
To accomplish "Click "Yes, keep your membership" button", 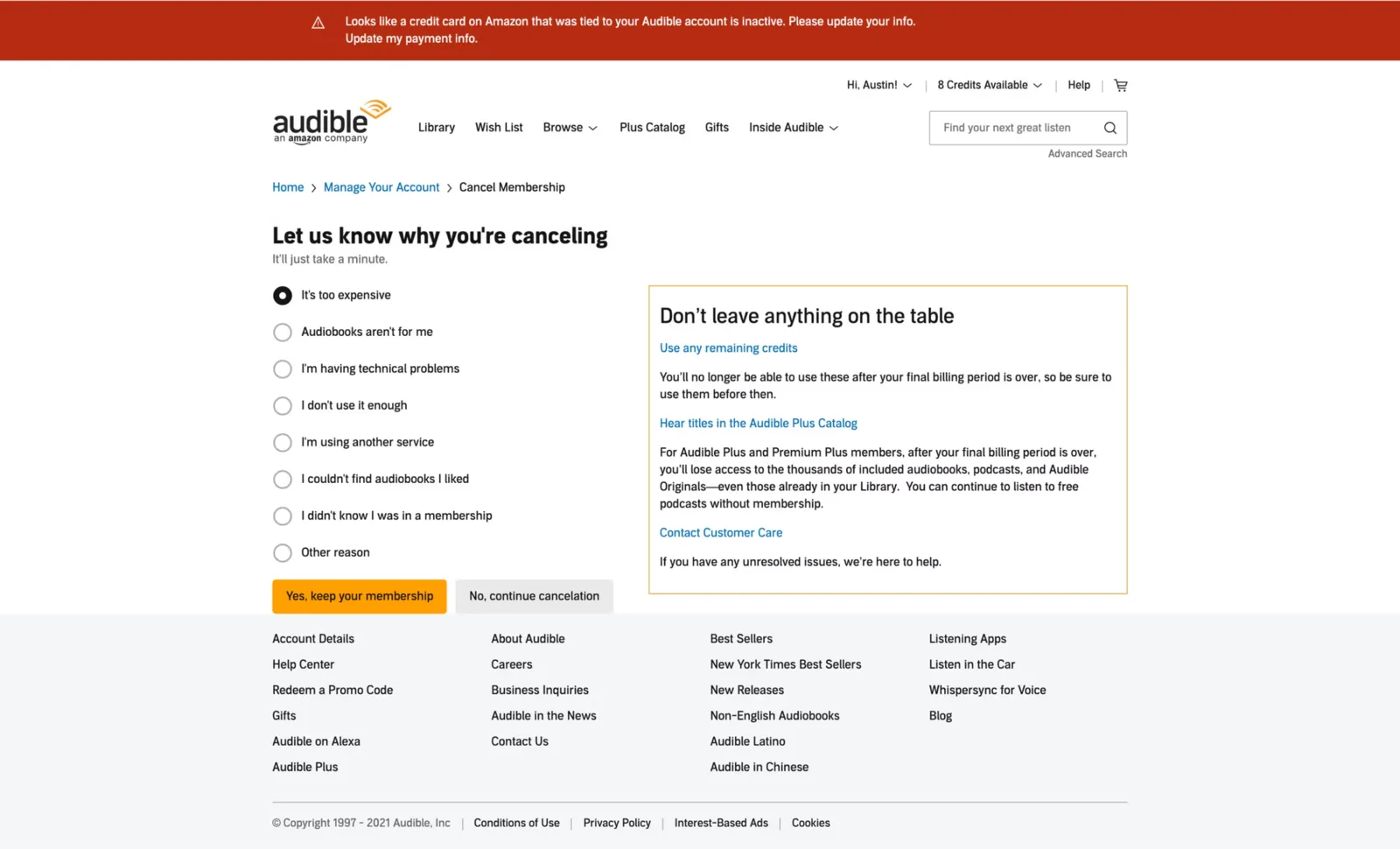I will click(x=360, y=596).
